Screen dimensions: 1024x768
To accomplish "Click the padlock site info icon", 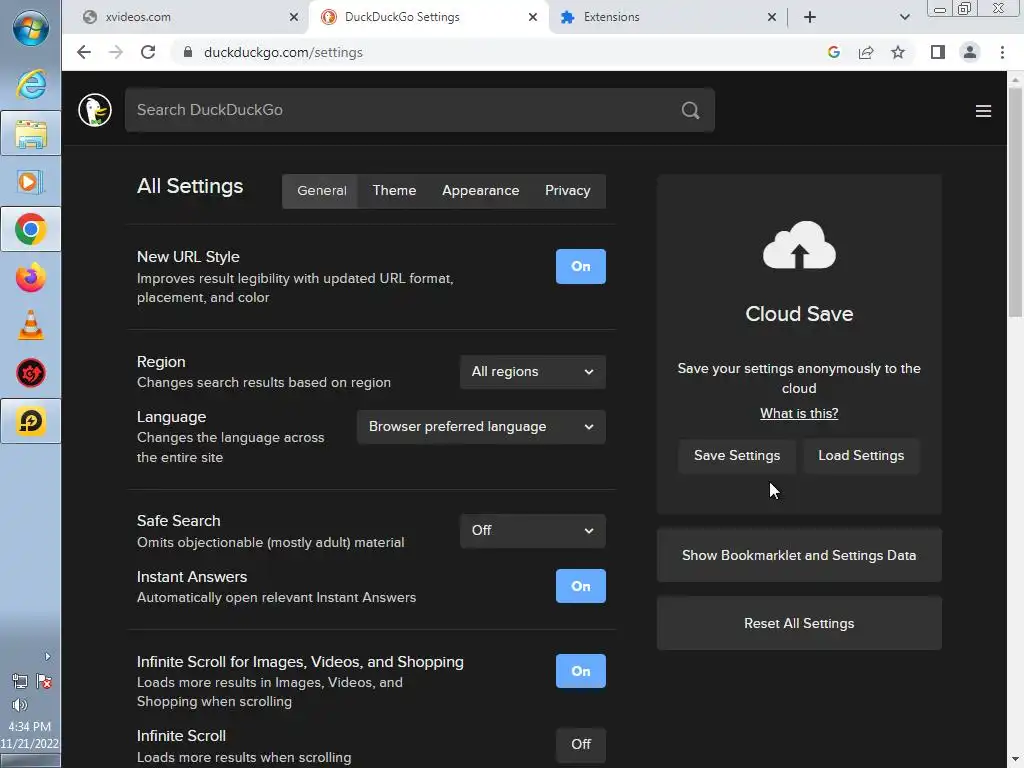I will [188, 52].
